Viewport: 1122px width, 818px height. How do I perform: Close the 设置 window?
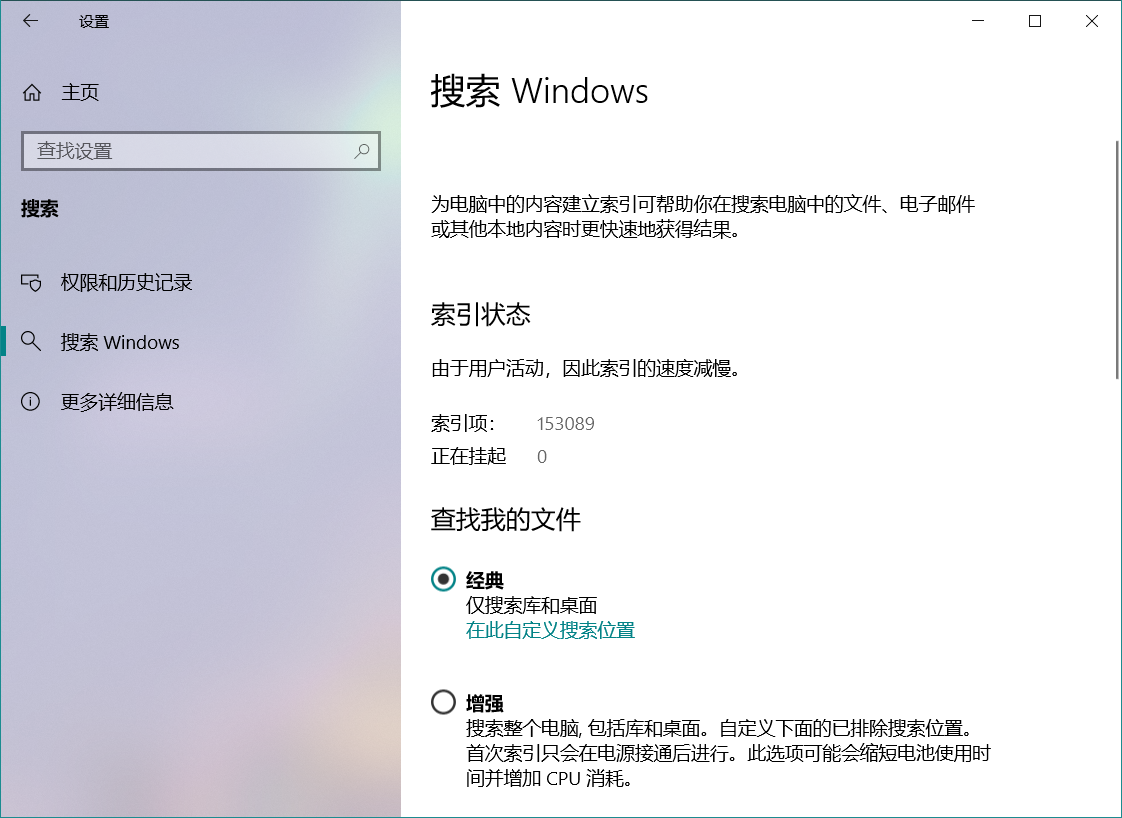pyautogui.click(x=1091, y=21)
